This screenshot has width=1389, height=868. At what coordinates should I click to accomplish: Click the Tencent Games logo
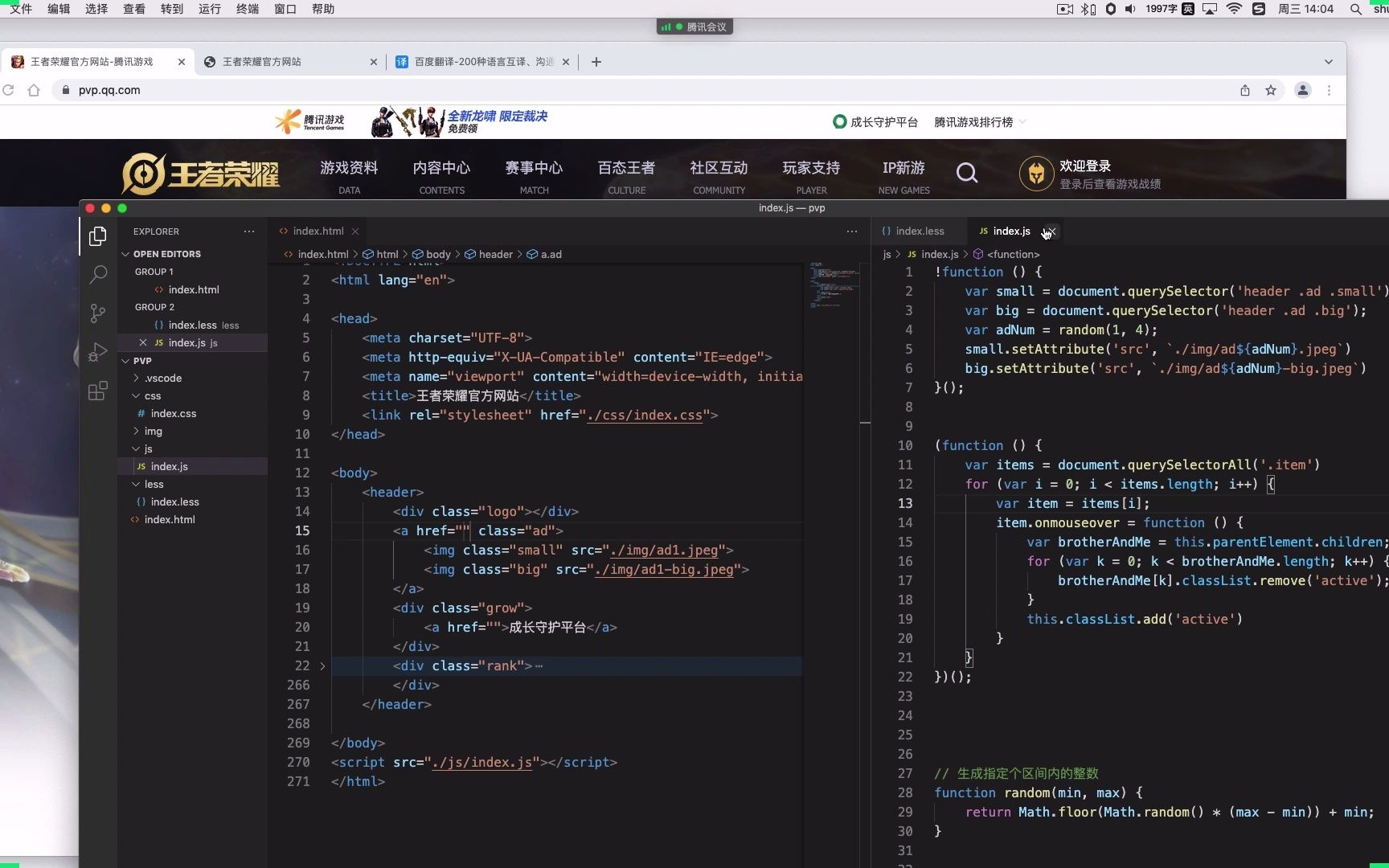pyautogui.click(x=310, y=122)
